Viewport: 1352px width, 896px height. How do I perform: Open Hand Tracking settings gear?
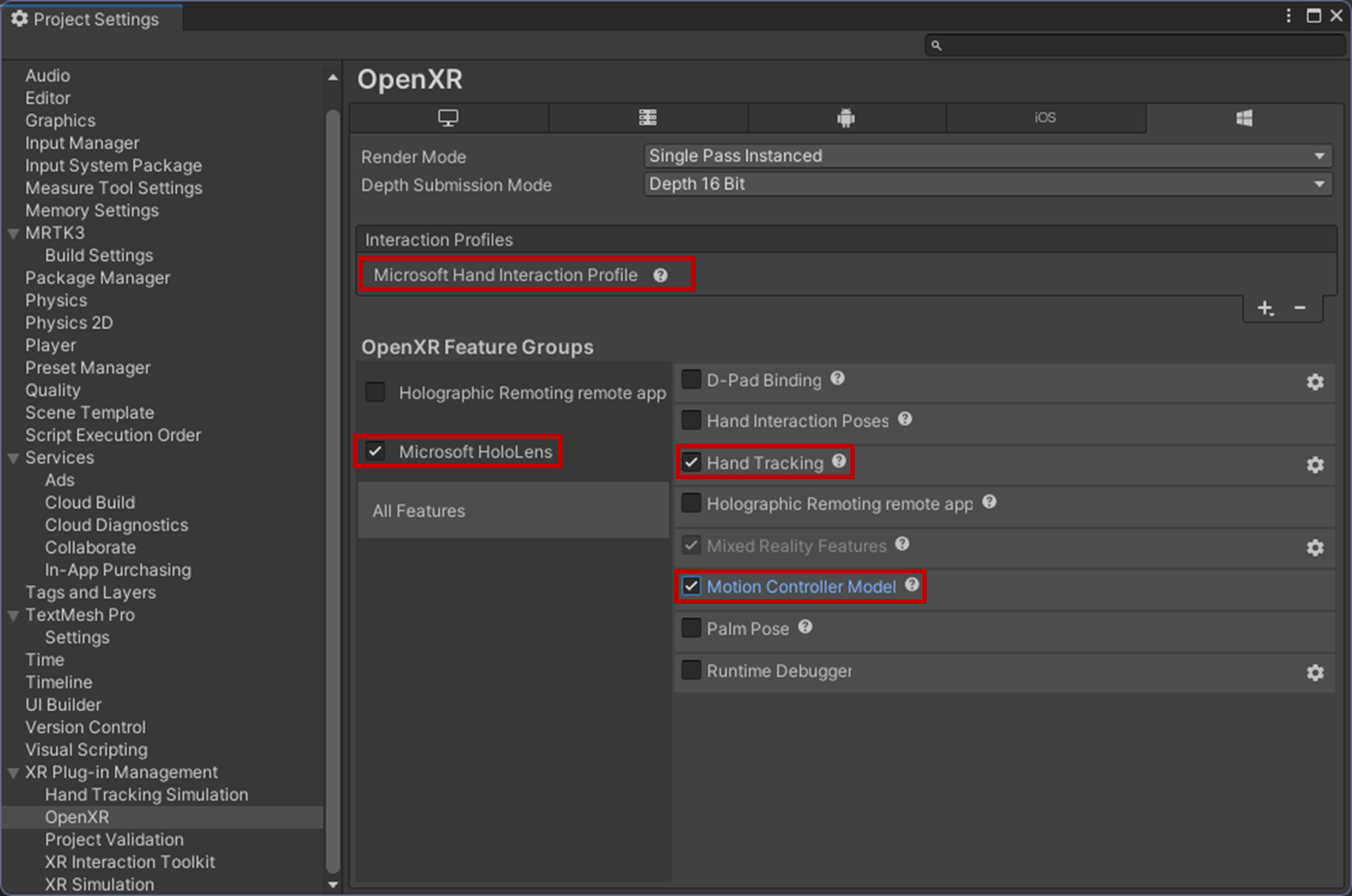1315,465
